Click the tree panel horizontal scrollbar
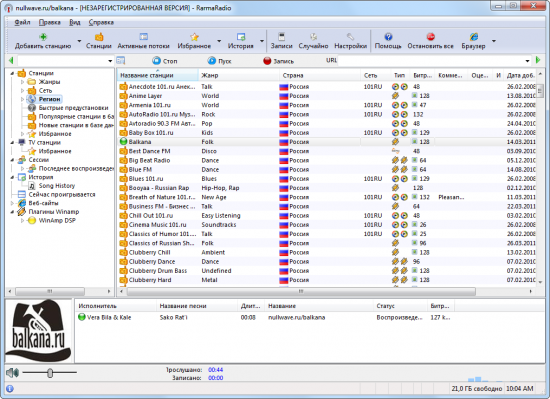The image size is (550, 399). click(x=49, y=291)
